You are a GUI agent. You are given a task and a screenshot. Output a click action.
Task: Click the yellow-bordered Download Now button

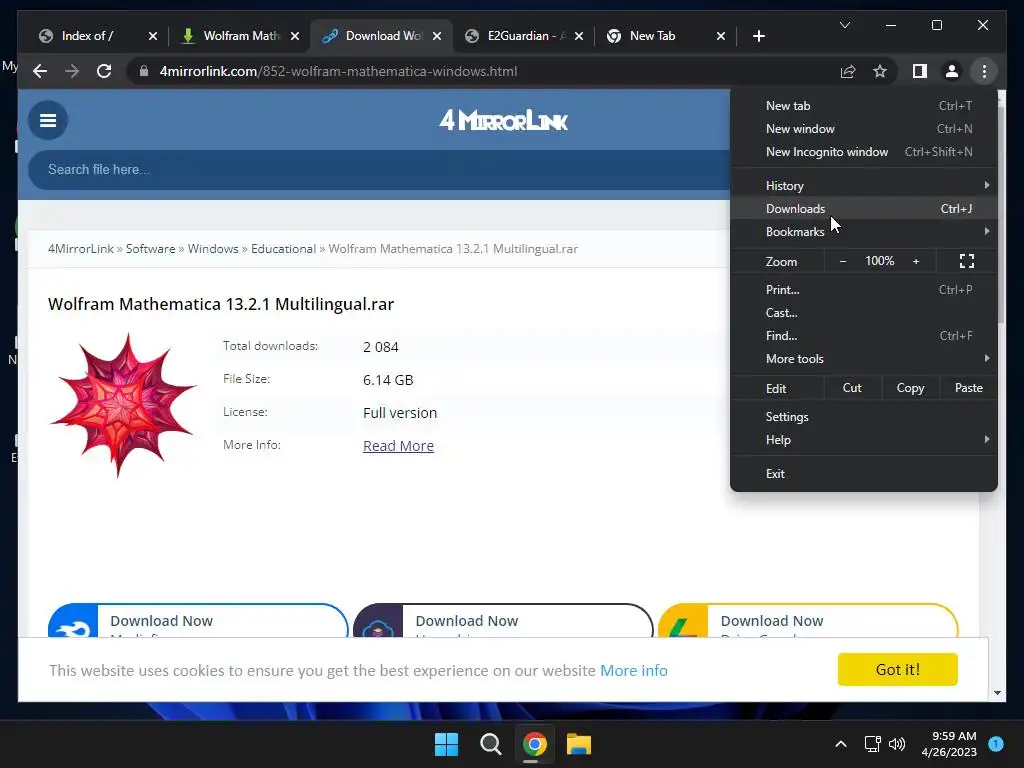click(808, 620)
